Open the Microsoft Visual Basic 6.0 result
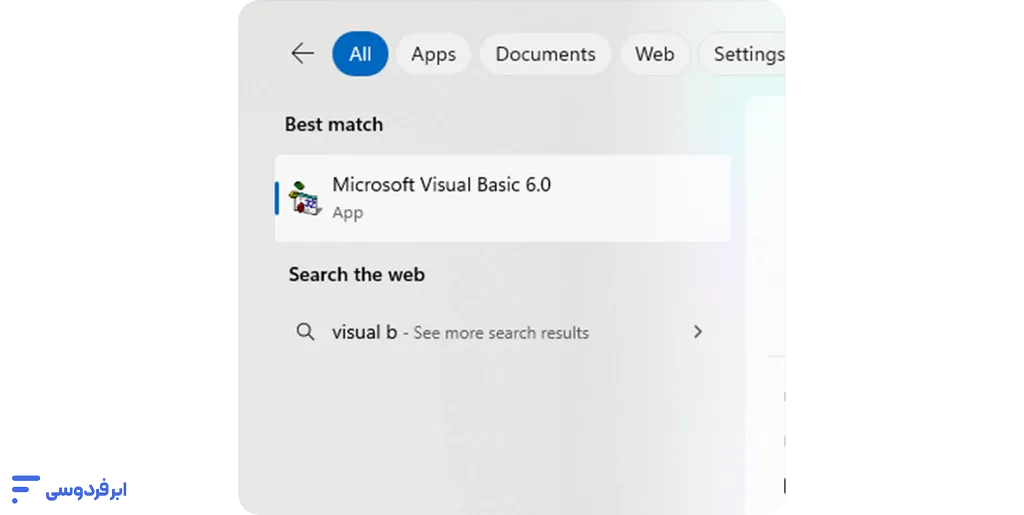This screenshot has width=1024, height=515. 502,198
